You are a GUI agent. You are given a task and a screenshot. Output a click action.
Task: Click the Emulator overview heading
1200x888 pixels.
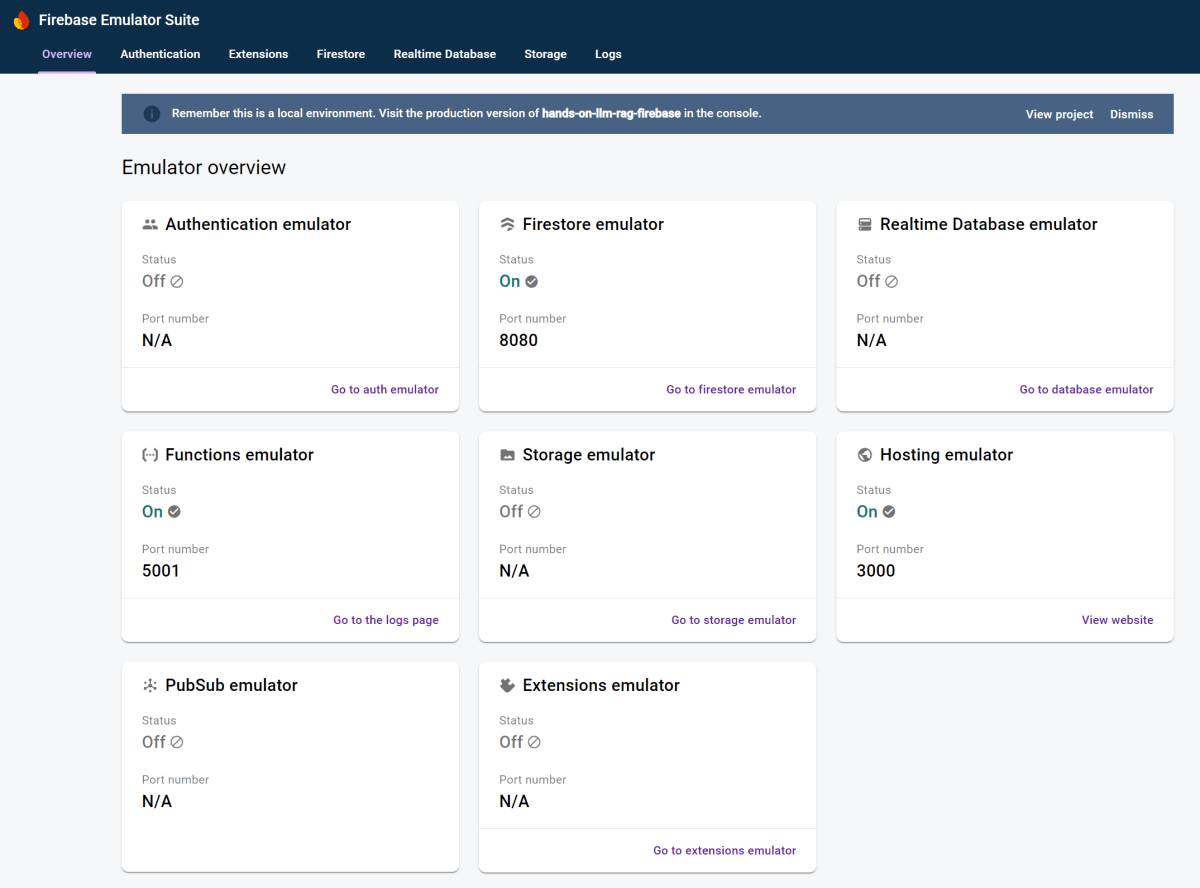(x=204, y=168)
